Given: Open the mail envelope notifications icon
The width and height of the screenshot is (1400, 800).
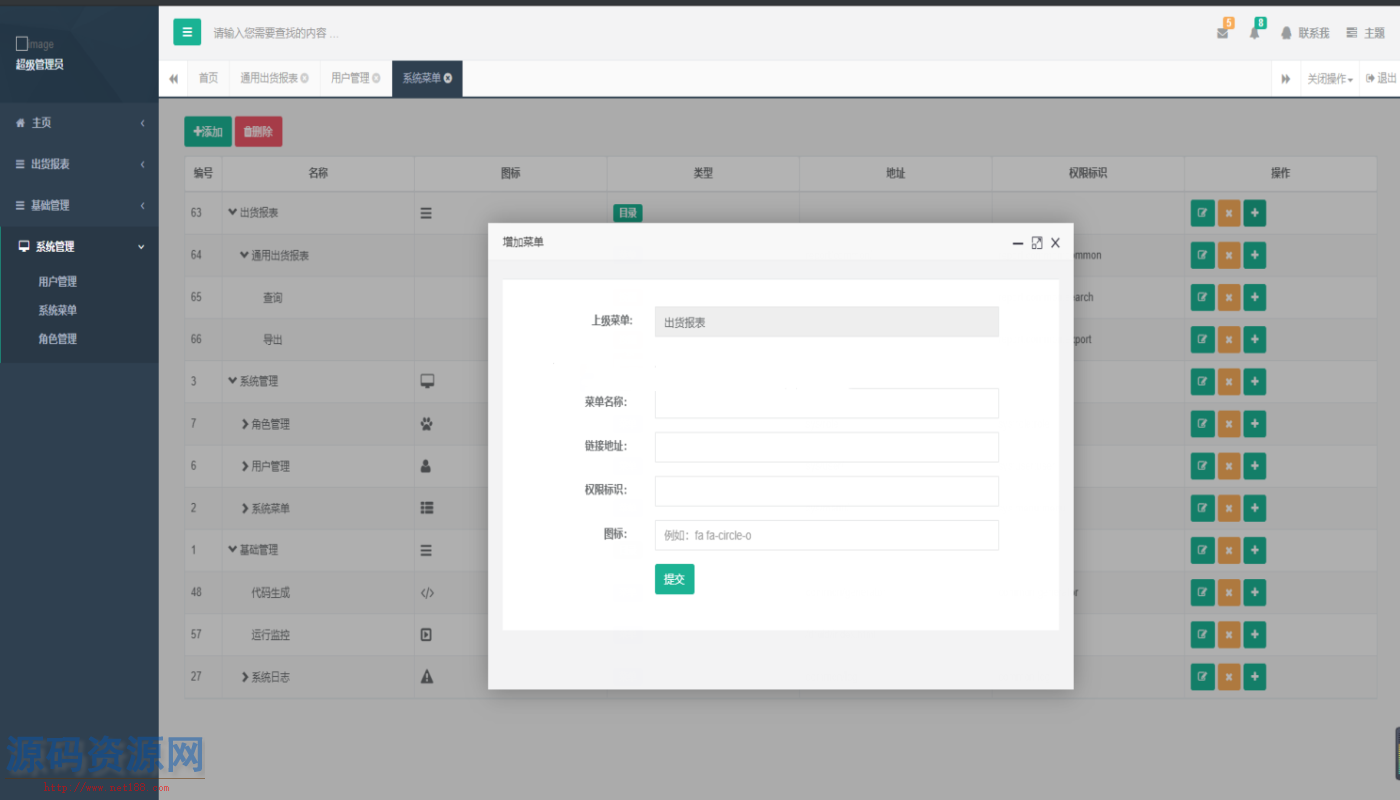Looking at the screenshot, I should coord(1223,32).
